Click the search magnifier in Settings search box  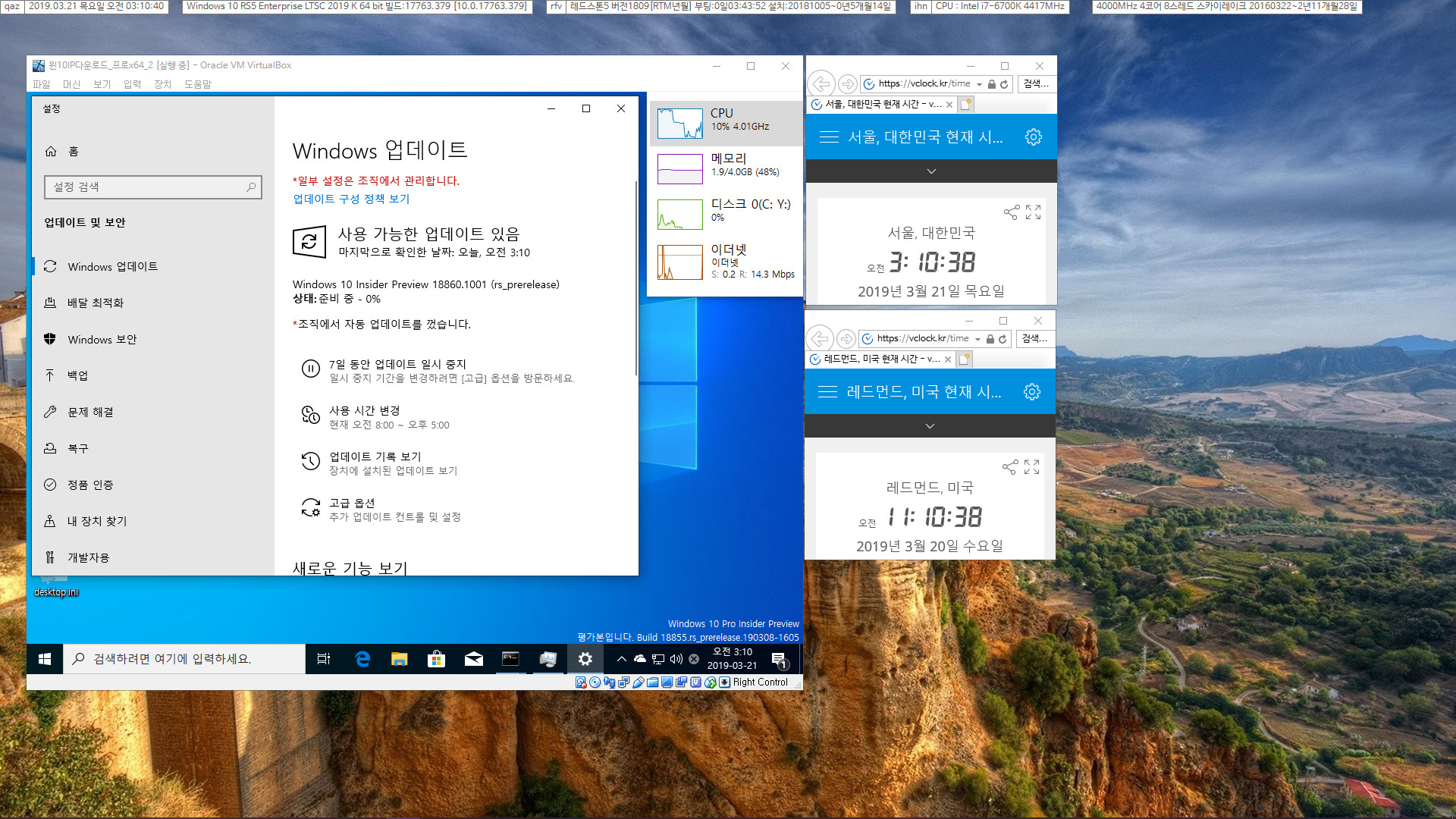pos(251,187)
